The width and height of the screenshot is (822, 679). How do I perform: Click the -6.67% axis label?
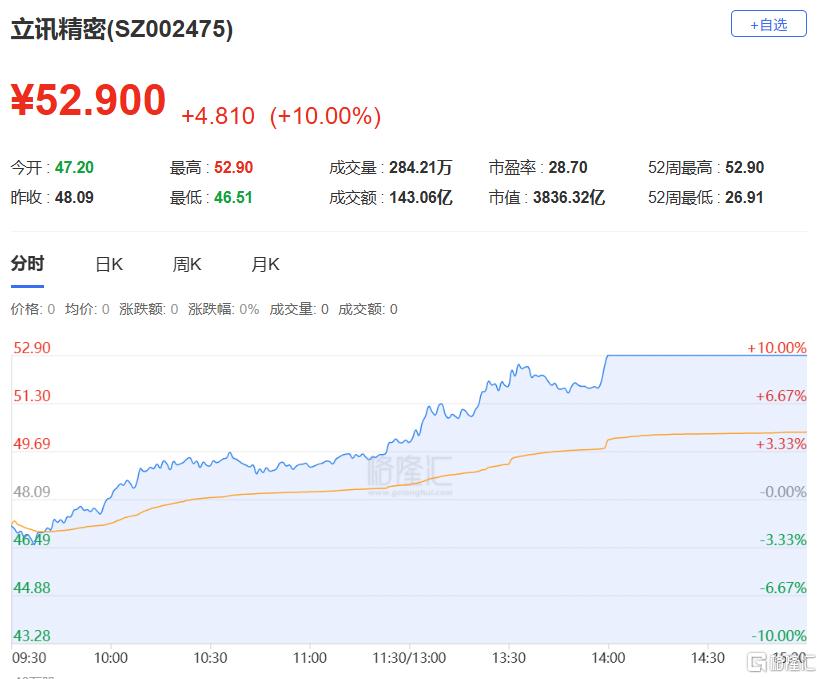(x=783, y=588)
